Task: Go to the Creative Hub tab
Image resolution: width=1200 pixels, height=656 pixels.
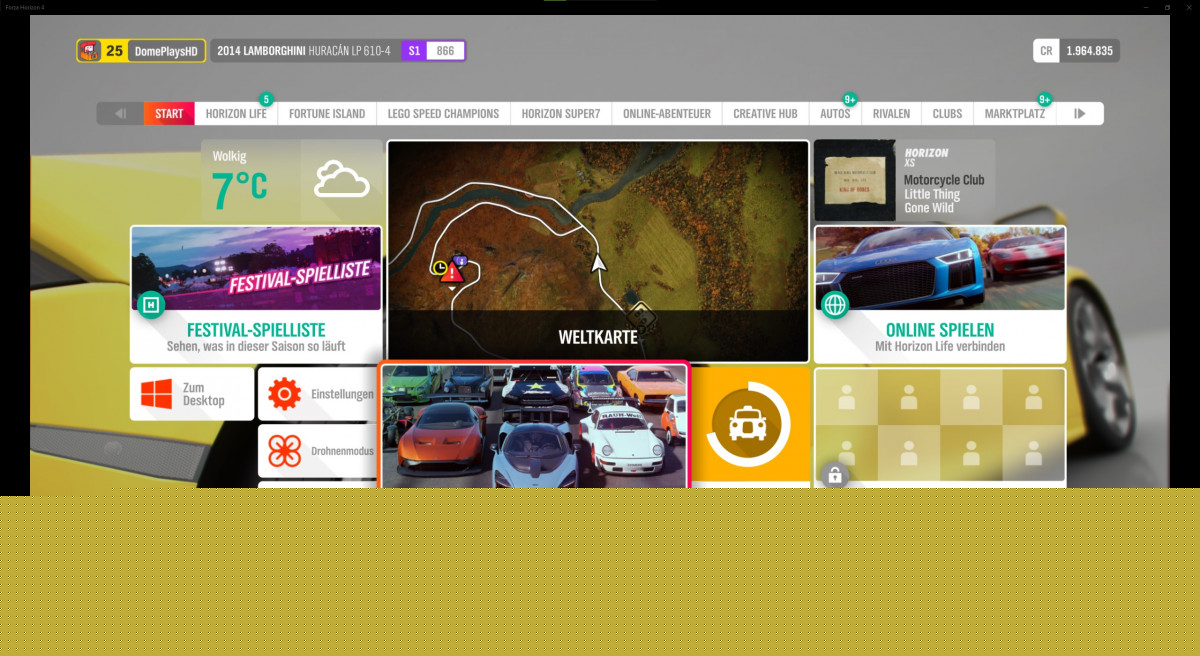Action: [x=765, y=114]
